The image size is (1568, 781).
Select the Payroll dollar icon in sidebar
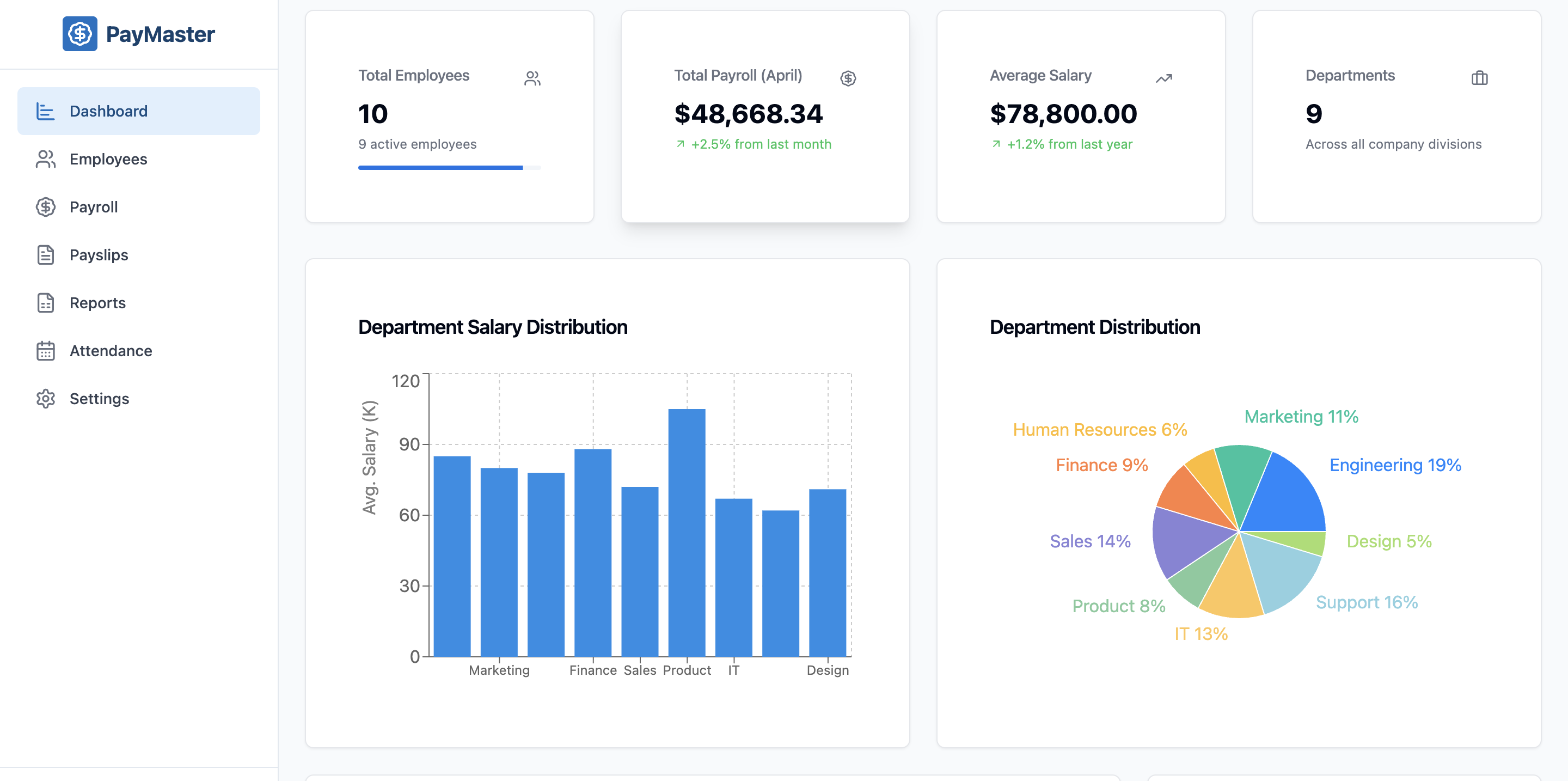click(45, 207)
